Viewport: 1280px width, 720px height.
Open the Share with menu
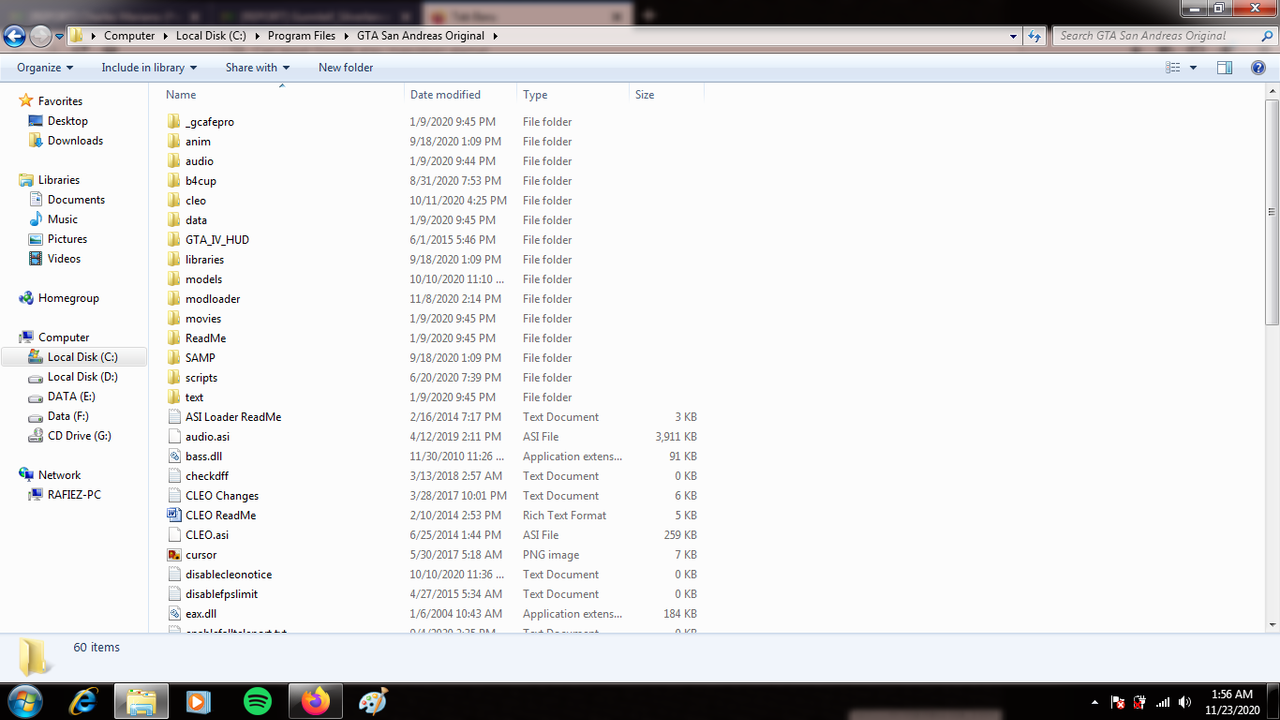coord(257,68)
